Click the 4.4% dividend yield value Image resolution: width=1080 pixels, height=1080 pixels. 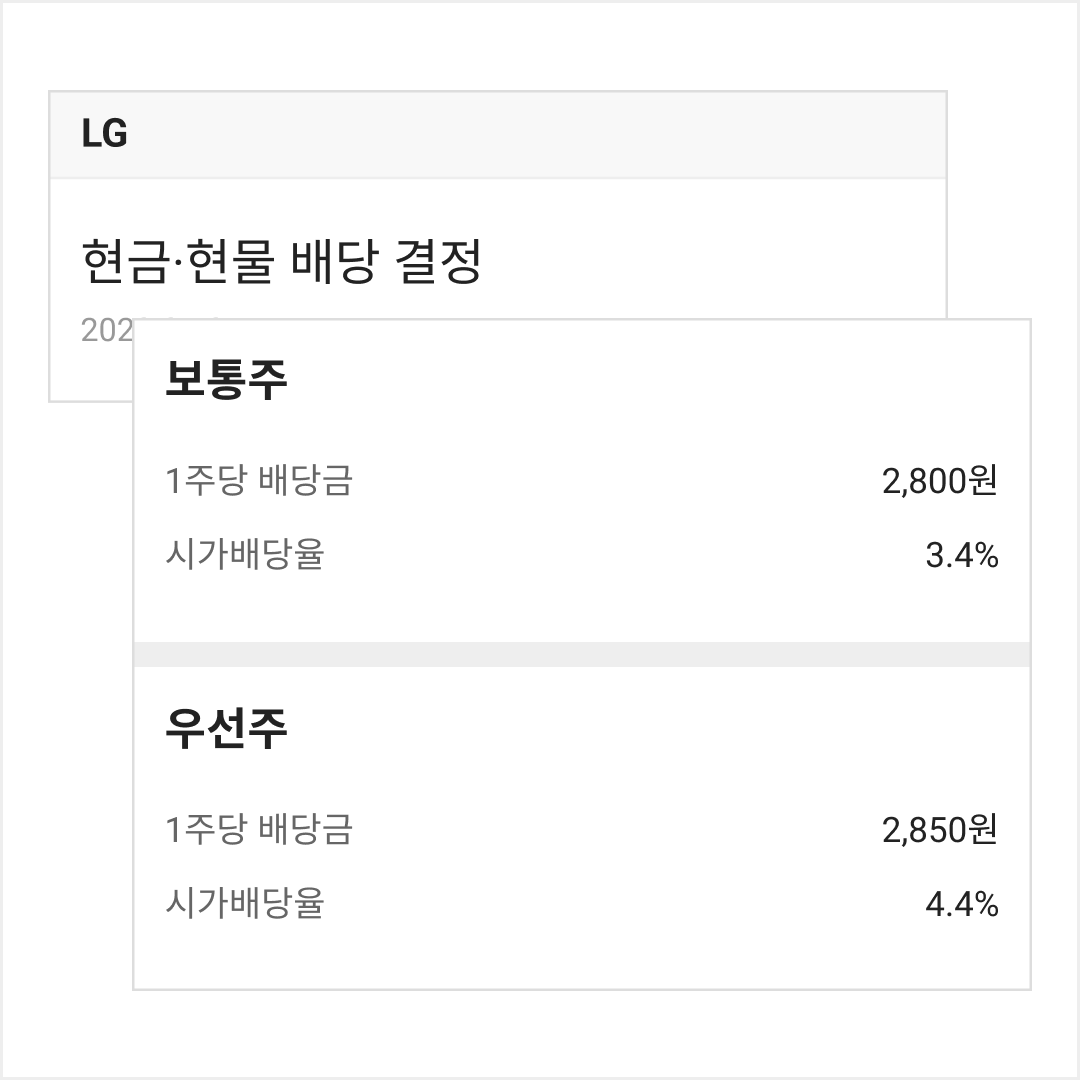pyautogui.click(x=962, y=904)
